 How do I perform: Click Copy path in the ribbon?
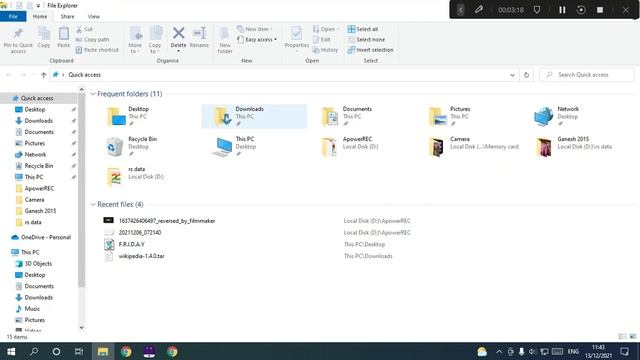(92, 40)
